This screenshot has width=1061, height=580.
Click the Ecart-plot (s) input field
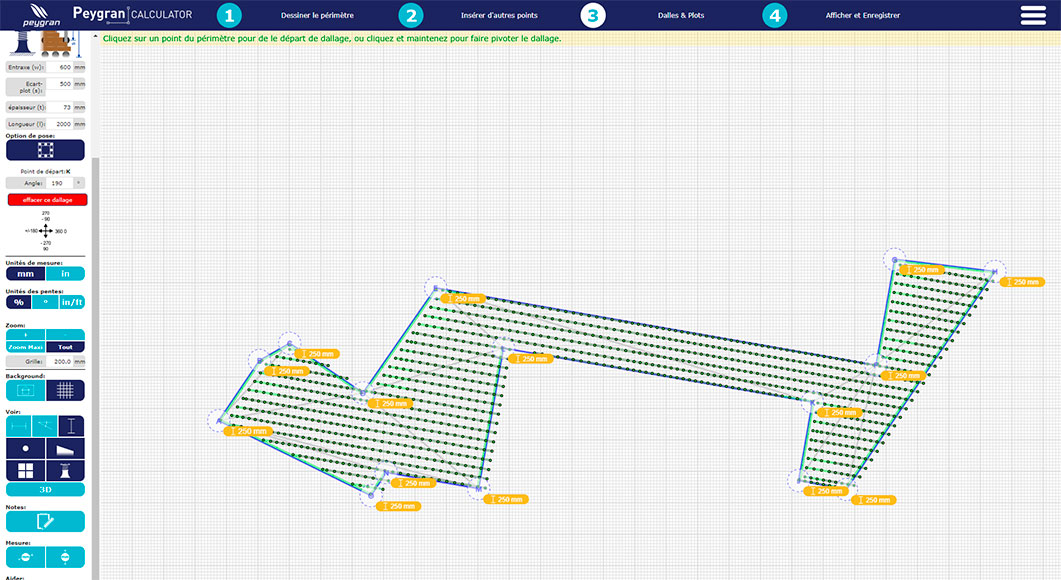pos(59,84)
